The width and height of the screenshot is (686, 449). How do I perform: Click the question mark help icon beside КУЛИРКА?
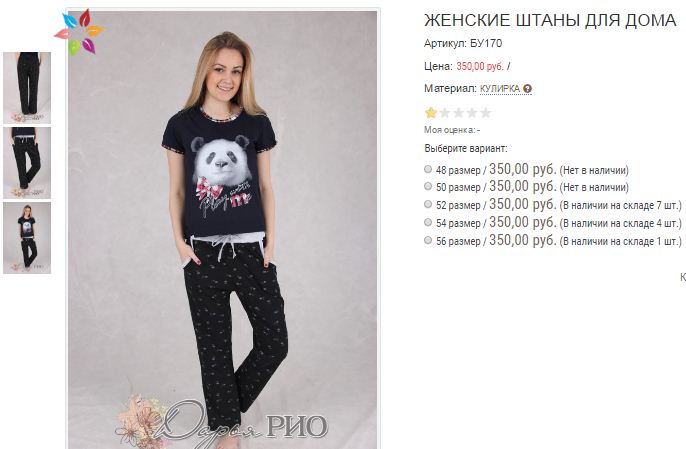[528, 89]
